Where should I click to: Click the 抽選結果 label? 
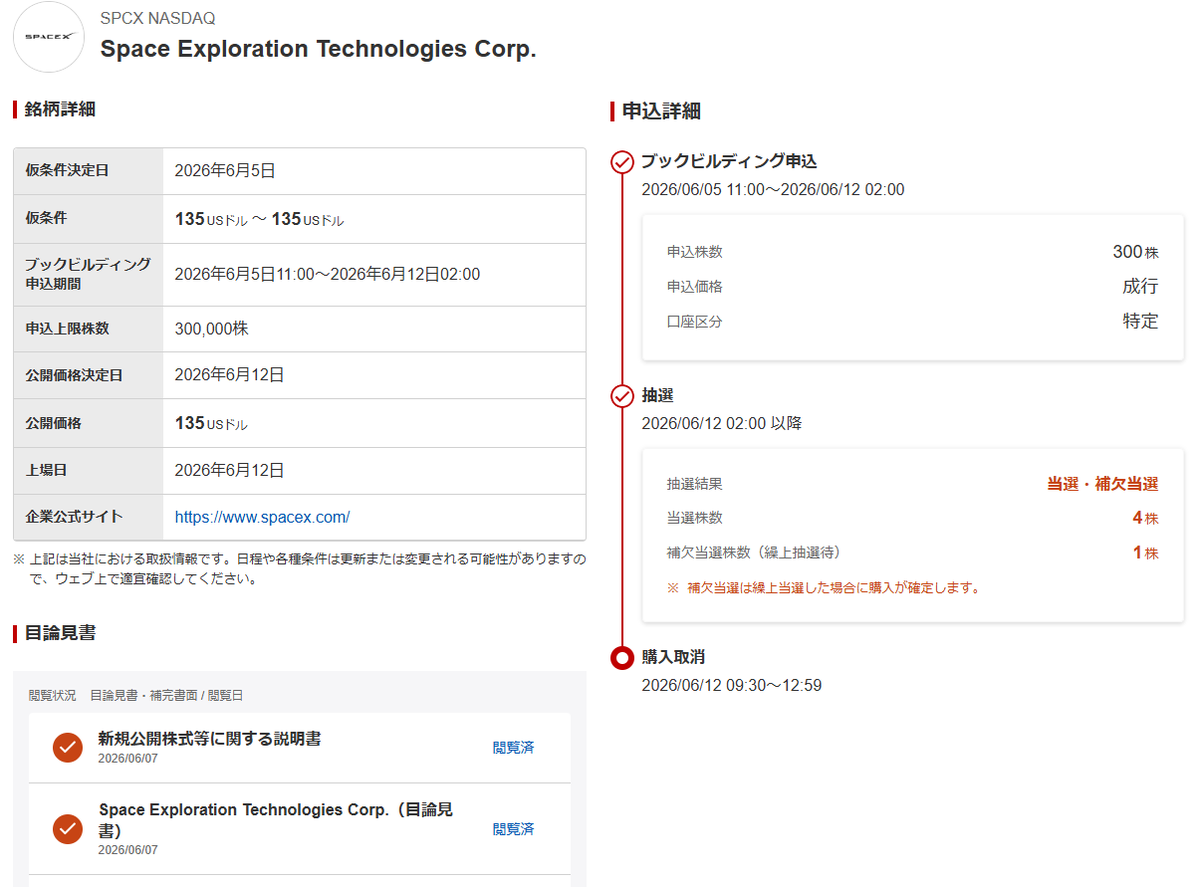695,484
